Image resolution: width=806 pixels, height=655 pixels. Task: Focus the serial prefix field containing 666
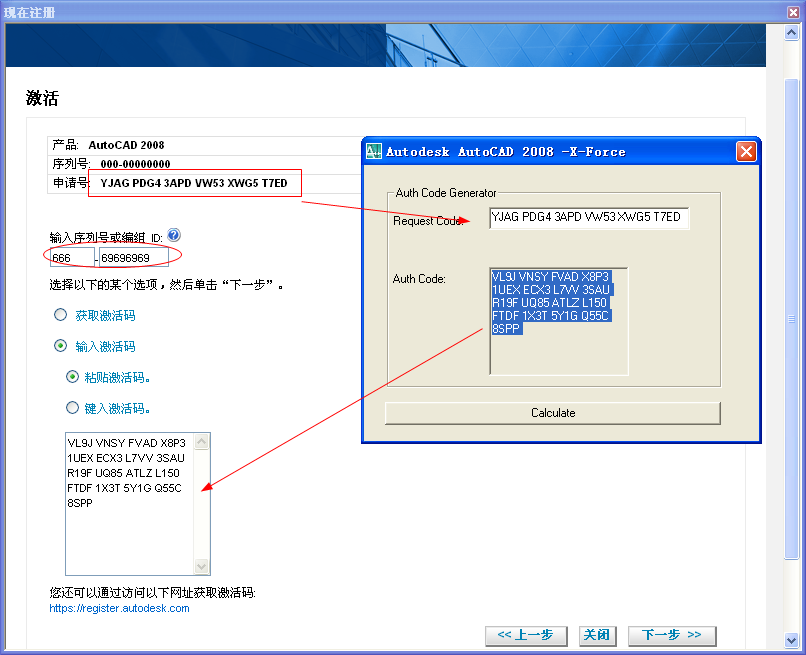[x=72, y=258]
